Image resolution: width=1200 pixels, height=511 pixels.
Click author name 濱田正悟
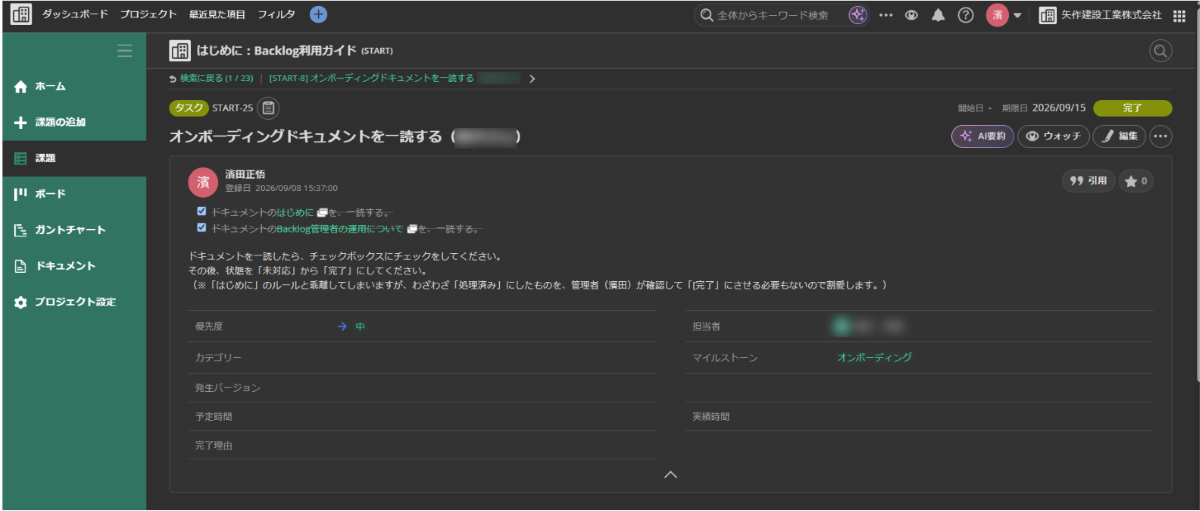pyautogui.click(x=245, y=174)
